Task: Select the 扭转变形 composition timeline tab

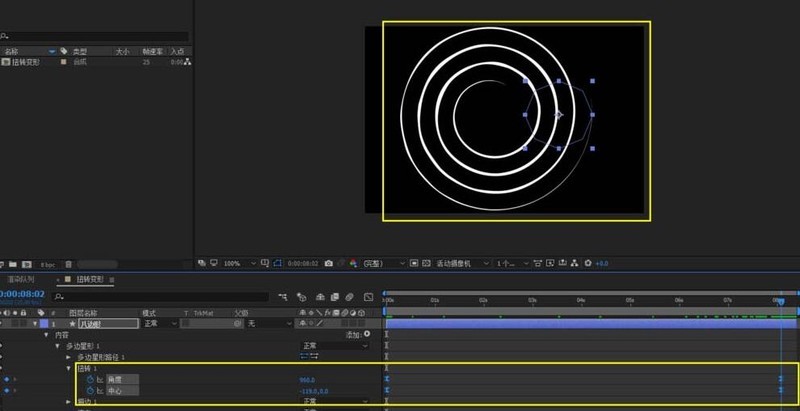Action: click(x=90, y=279)
